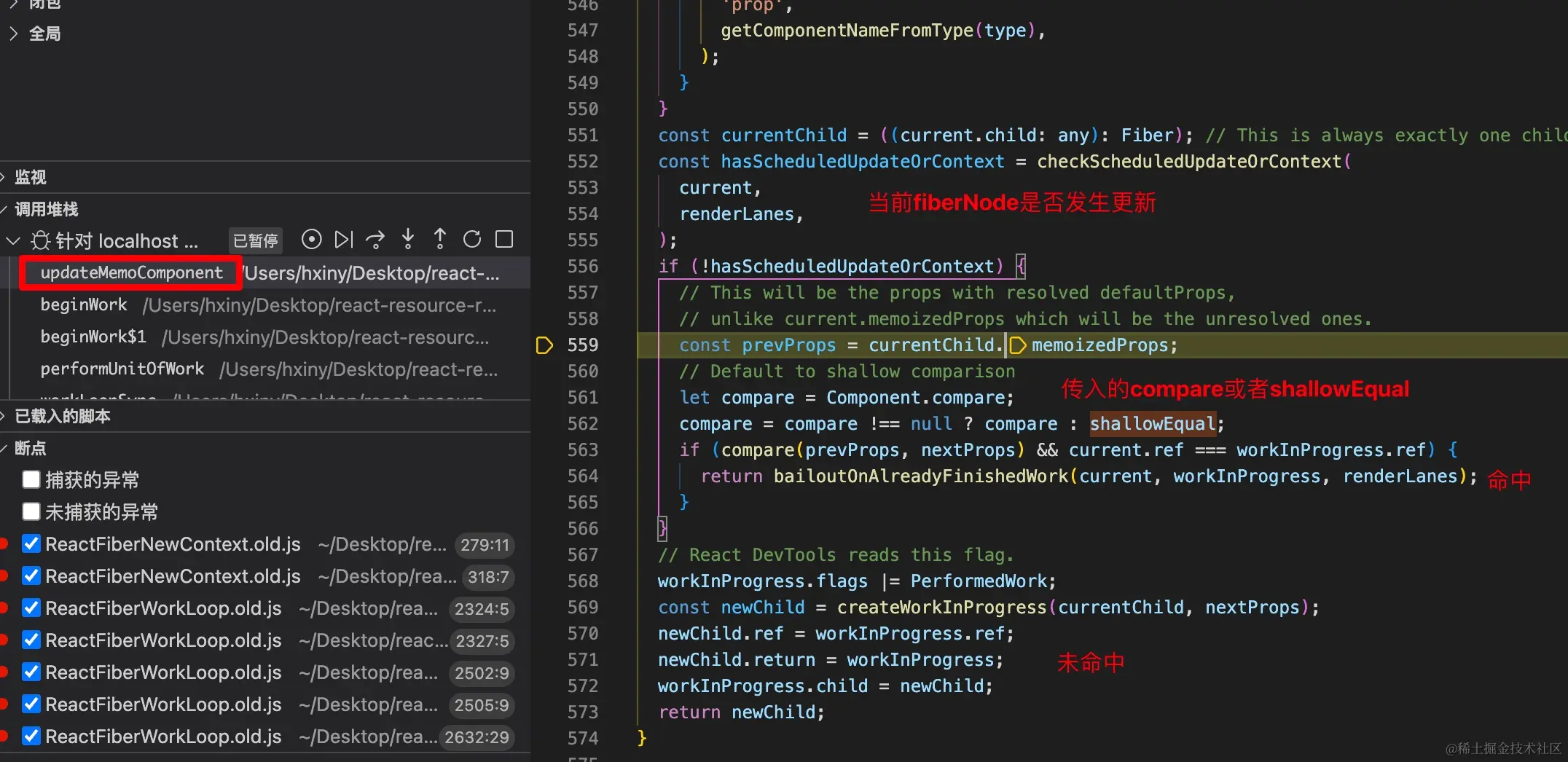The image size is (1568, 762).
Task: Uncheck breakpoint ReactFiberWorkLoop.old.js 2632:29
Action: pyautogui.click(x=31, y=736)
